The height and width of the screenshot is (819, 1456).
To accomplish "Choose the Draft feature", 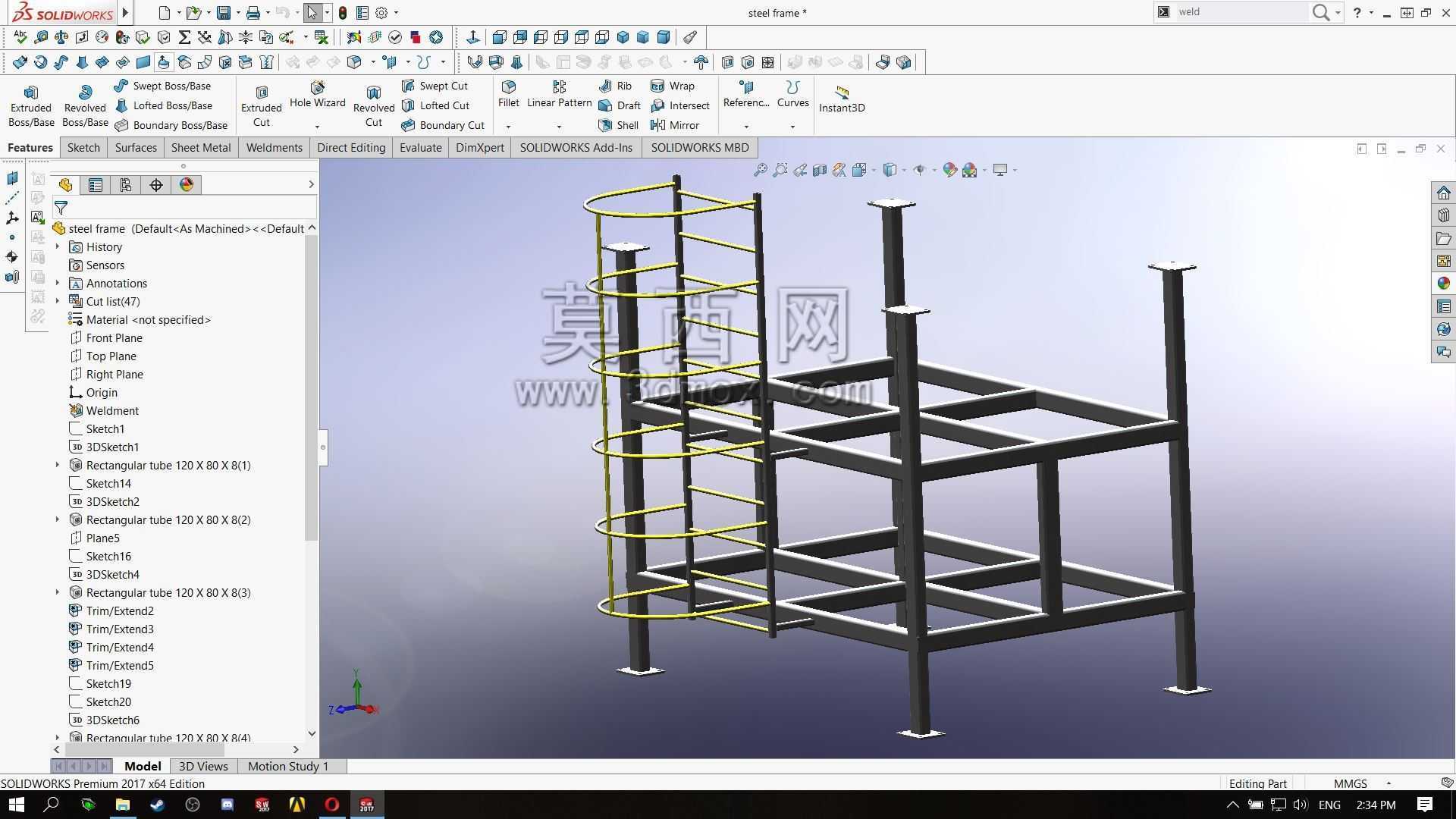I will click(x=620, y=105).
